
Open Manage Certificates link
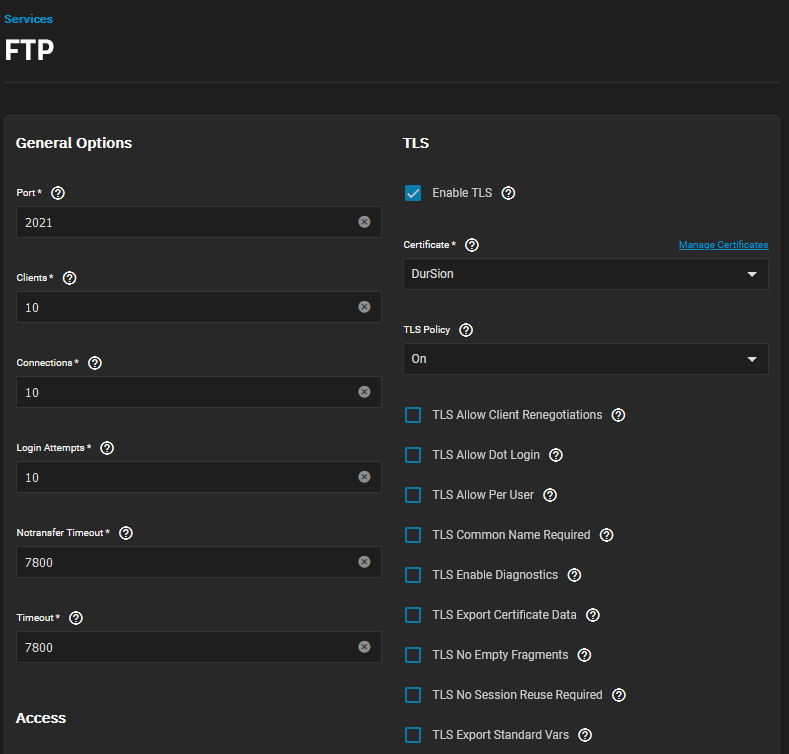[x=723, y=245]
